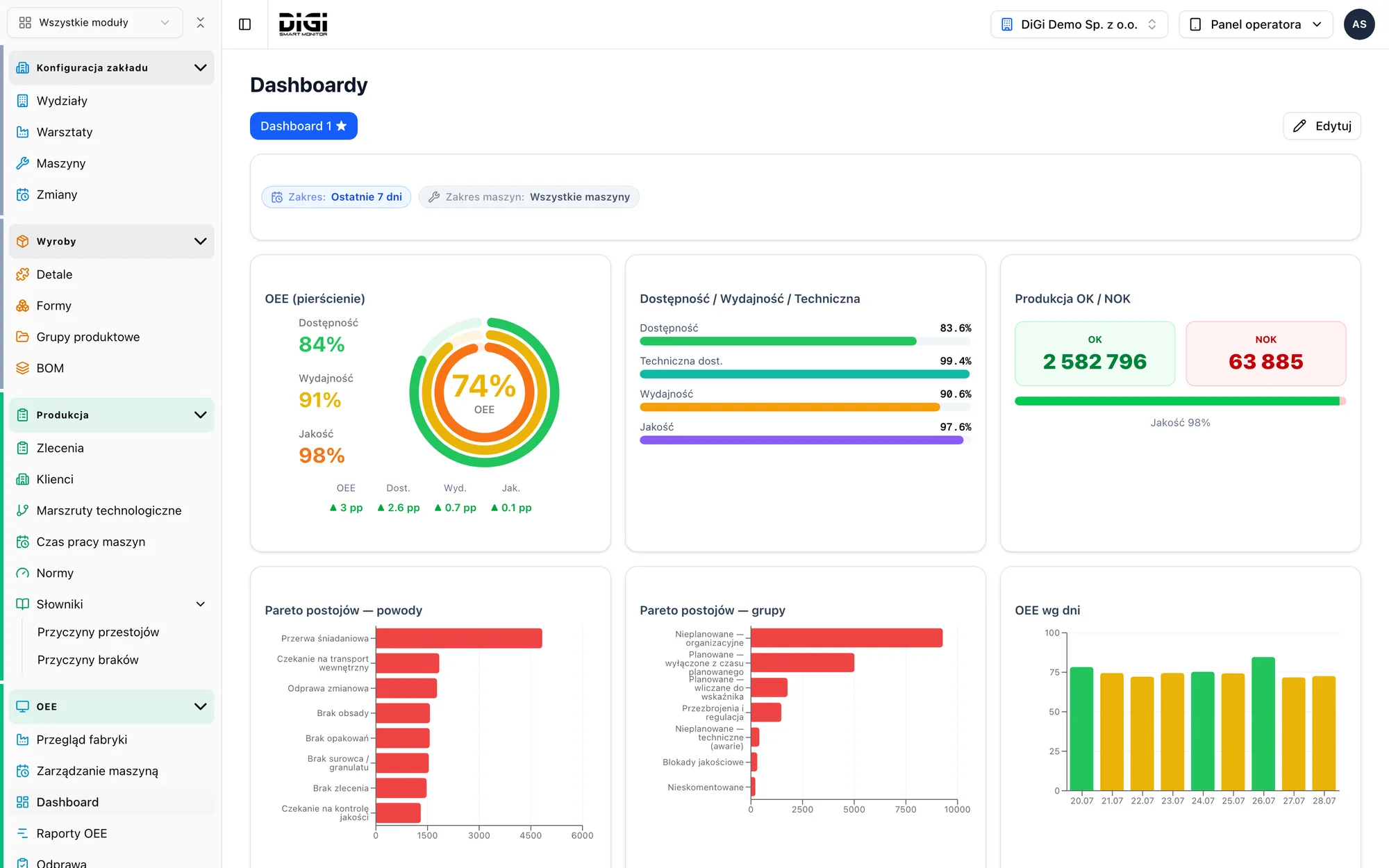Toggle the sidebar panel icon
Viewport: 1389px width, 868px height.
[244, 24]
